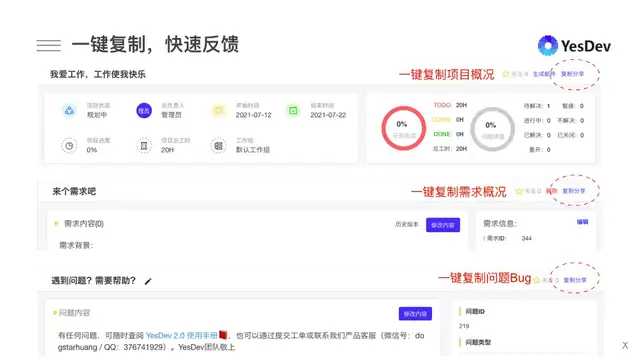Click the gray 0% issue progress ring

click(x=492, y=129)
